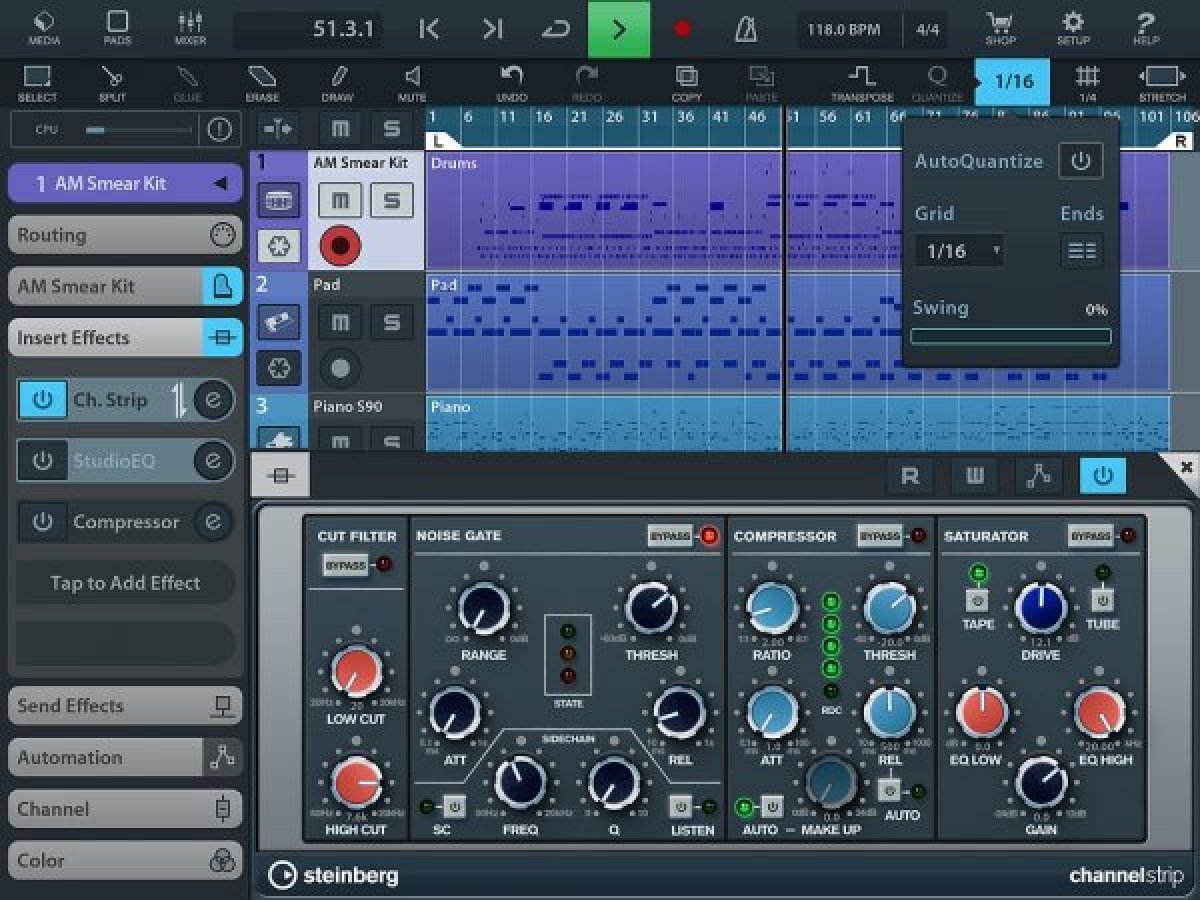Open the Pads panel
This screenshot has width=1200, height=900.
[117, 28]
